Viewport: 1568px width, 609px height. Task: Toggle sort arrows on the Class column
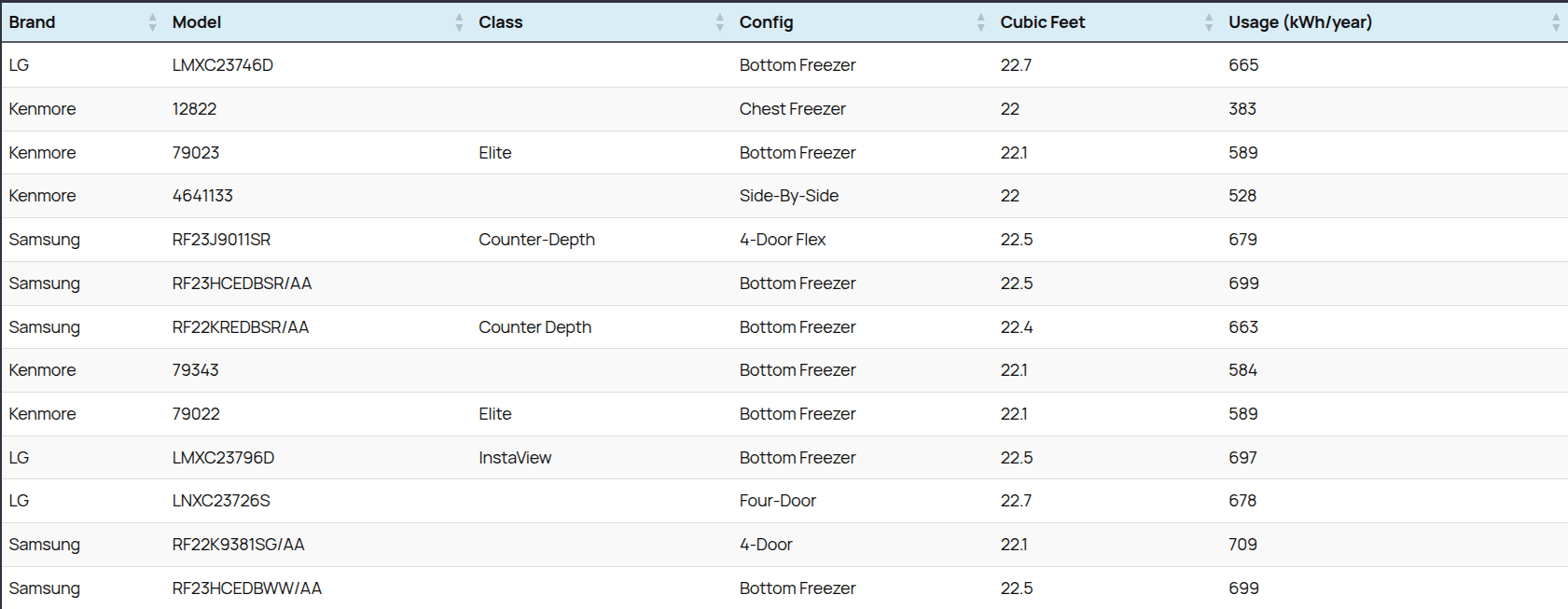click(719, 22)
